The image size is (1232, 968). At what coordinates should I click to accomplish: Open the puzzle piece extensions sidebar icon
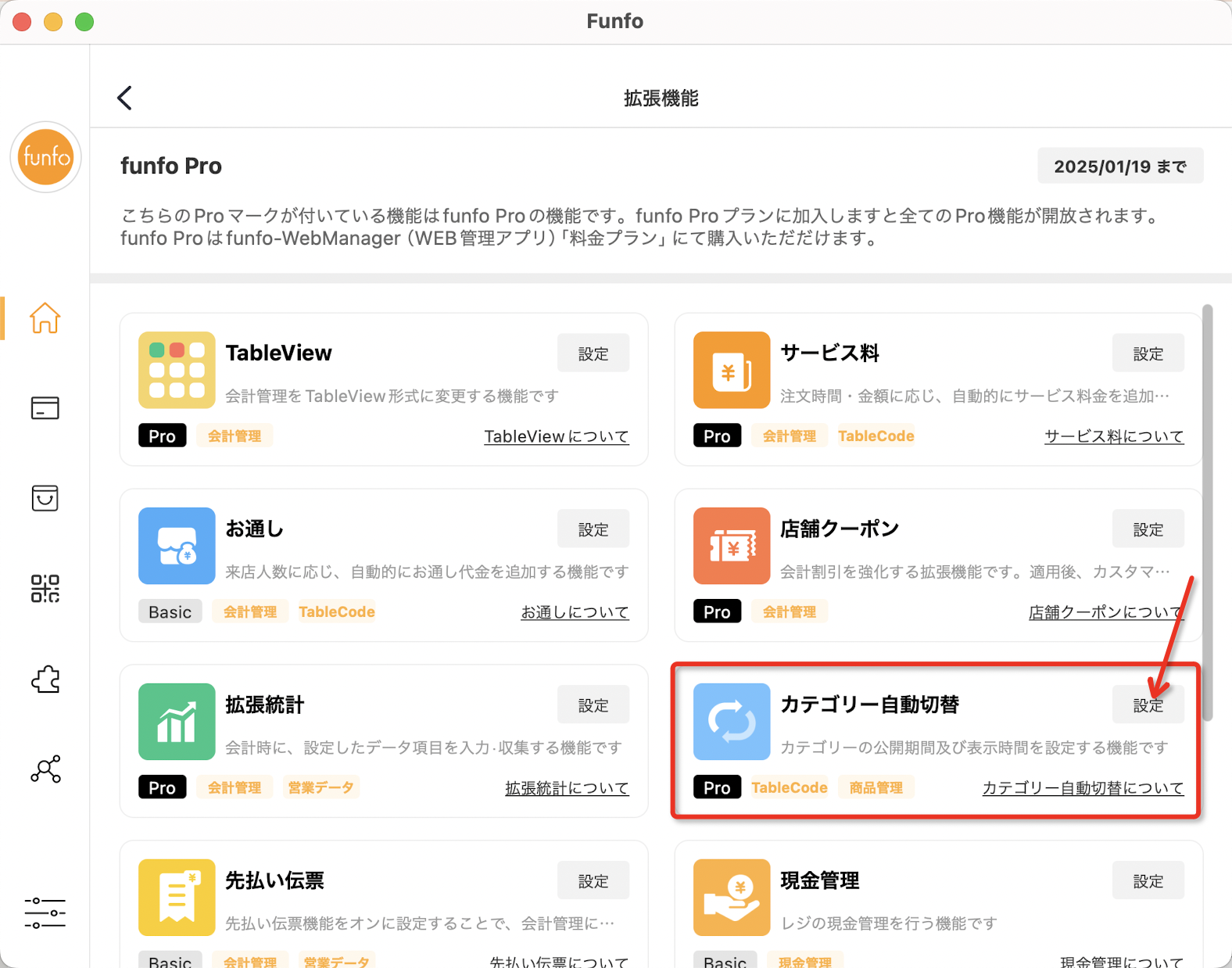coord(45,679)
